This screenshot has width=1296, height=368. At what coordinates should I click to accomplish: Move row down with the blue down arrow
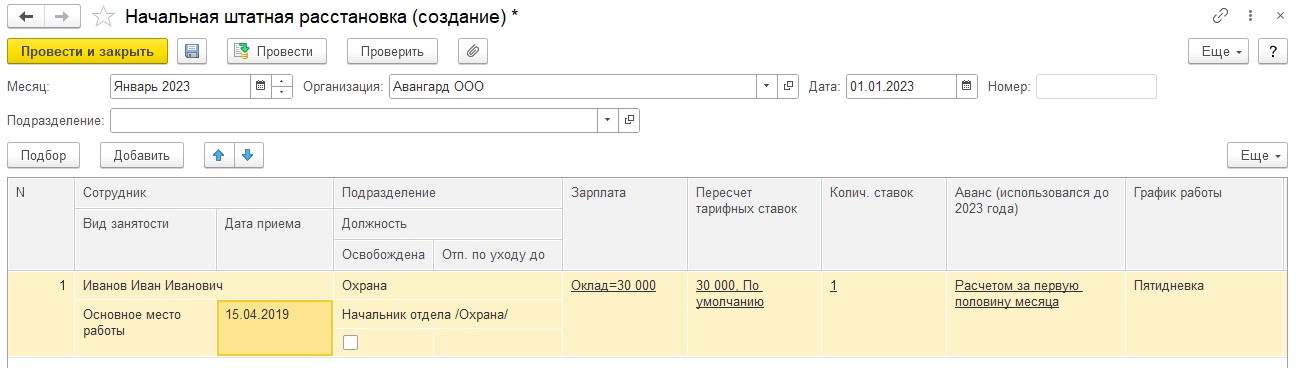[x=248, y=155]
